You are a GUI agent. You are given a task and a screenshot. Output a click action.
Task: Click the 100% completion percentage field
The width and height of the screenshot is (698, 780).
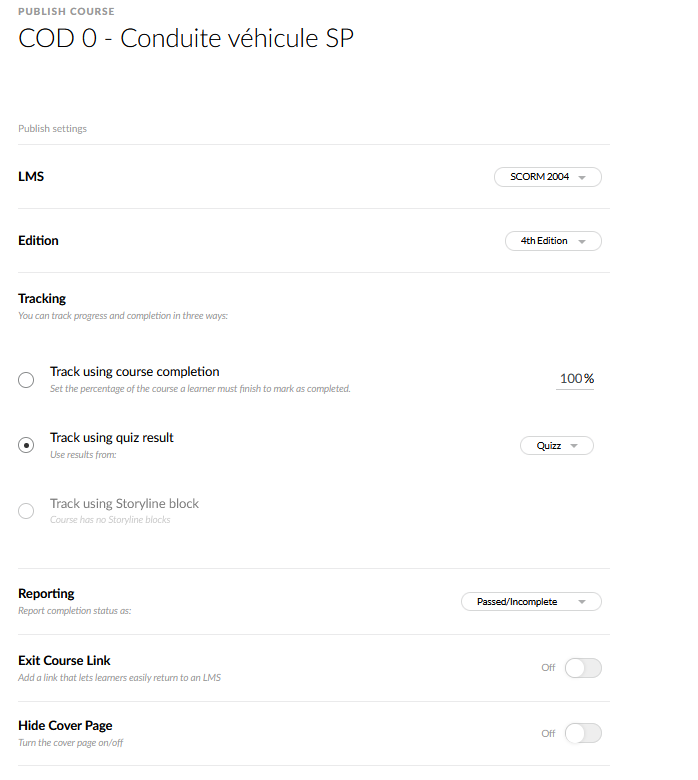point(575,379)
